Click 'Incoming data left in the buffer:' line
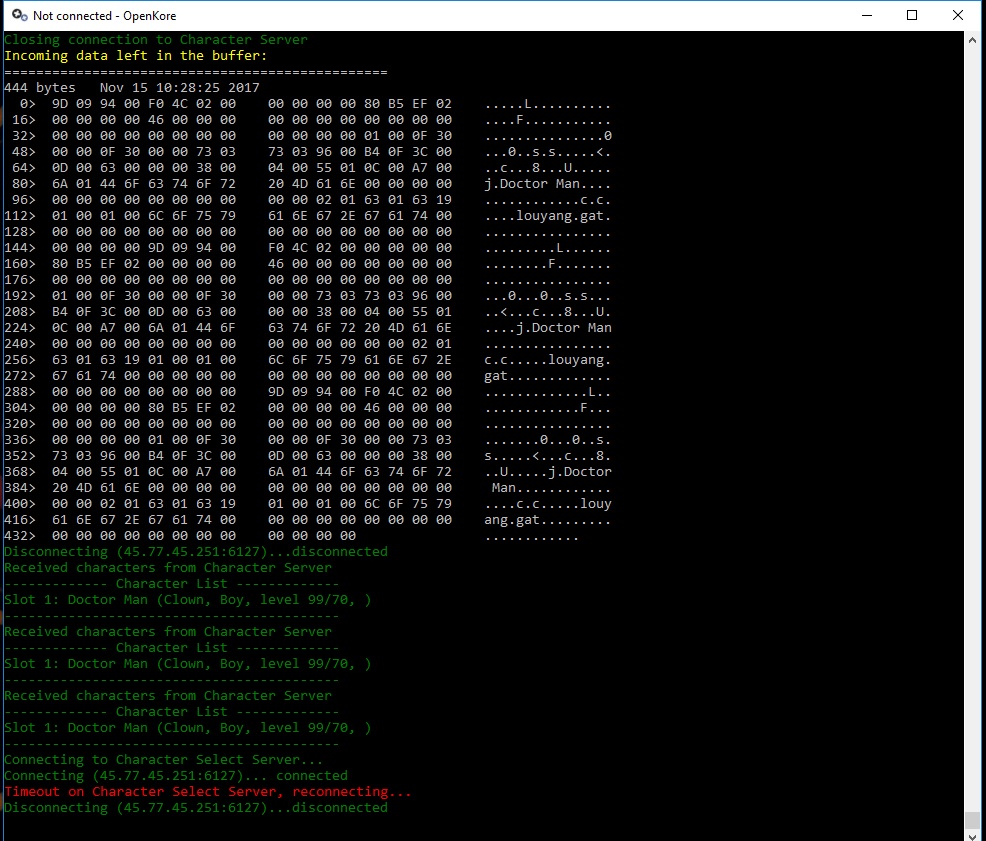The width and height of the screenshot is (986, 841). click(x=136, y=55)
